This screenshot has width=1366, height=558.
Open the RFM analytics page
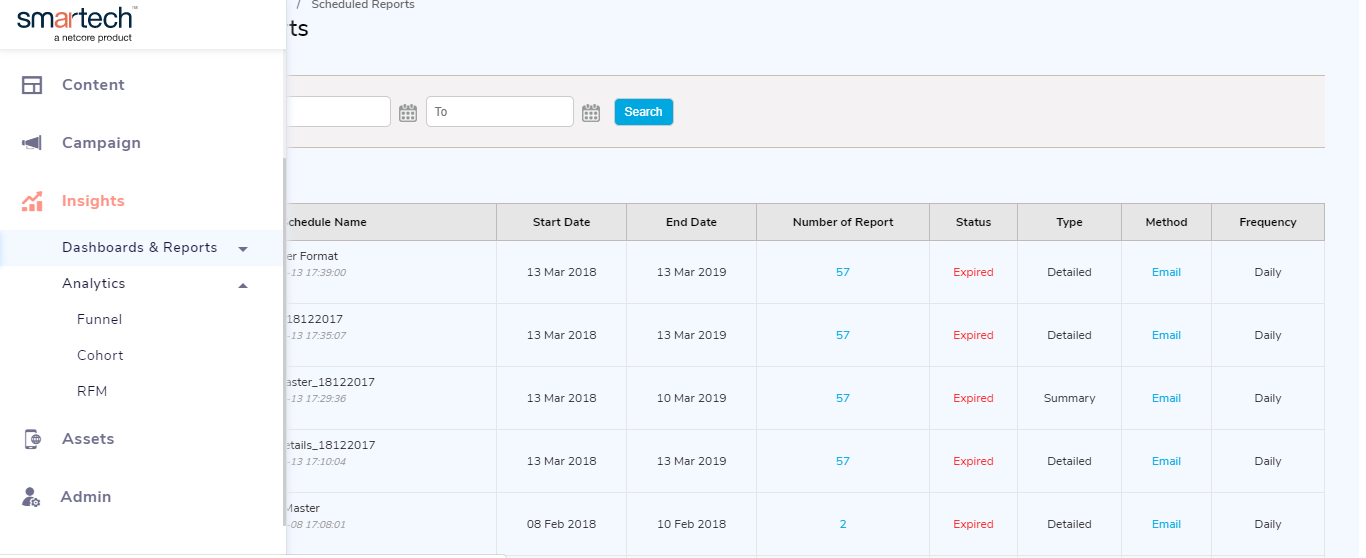(92, 391)
